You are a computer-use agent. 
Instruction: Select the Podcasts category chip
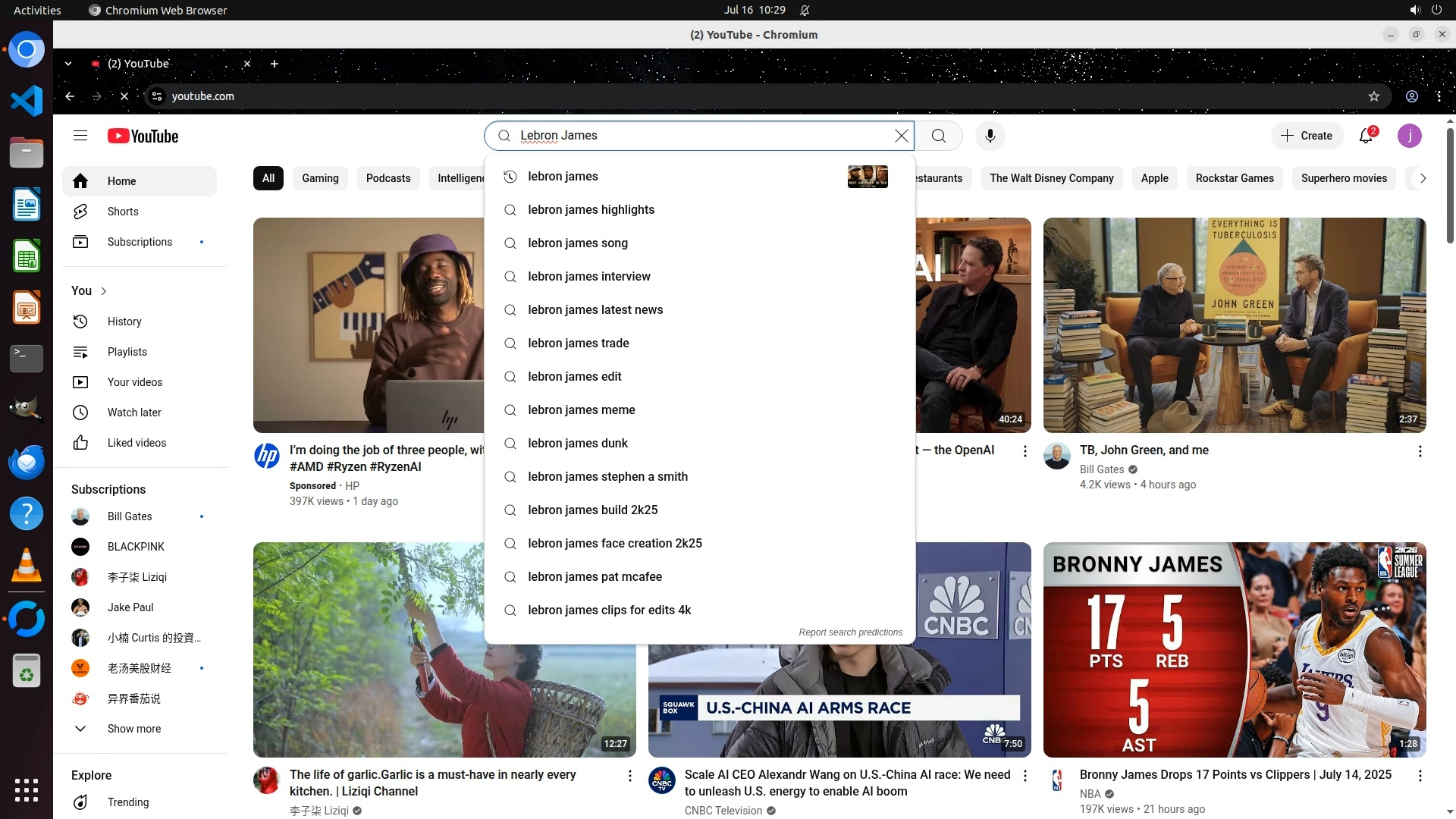[388, 178]
